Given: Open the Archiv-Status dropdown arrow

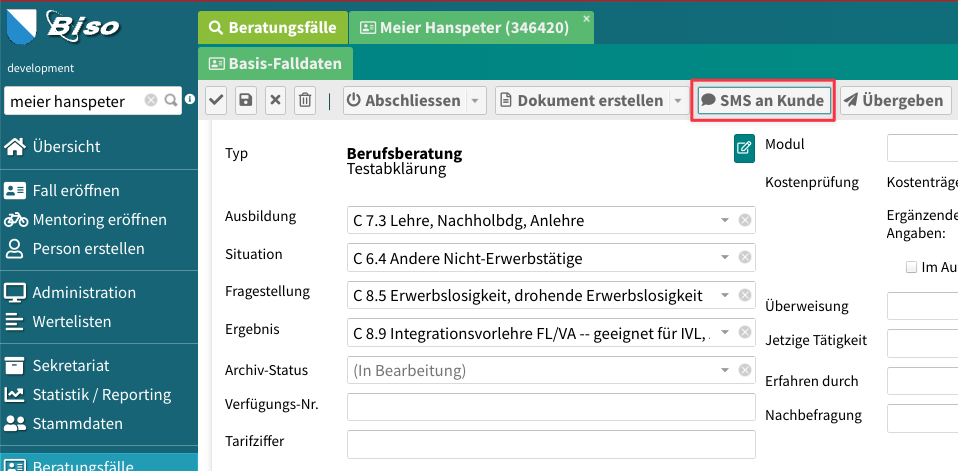Looking at the screenshot, I should point(725,370).
